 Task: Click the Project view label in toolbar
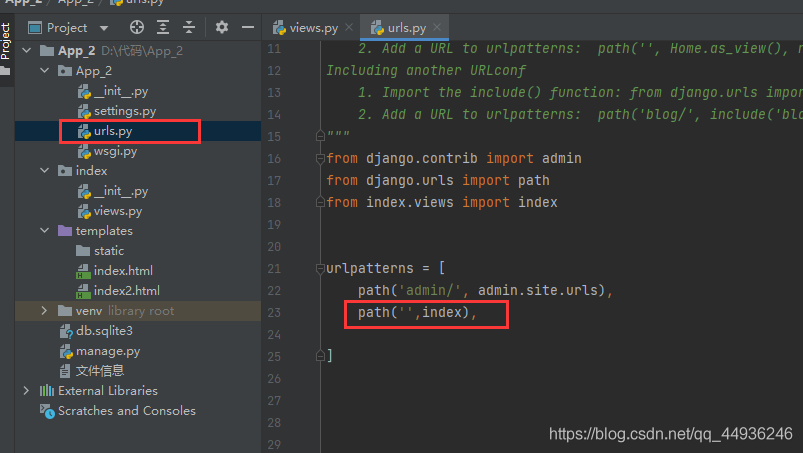point(67,28)
